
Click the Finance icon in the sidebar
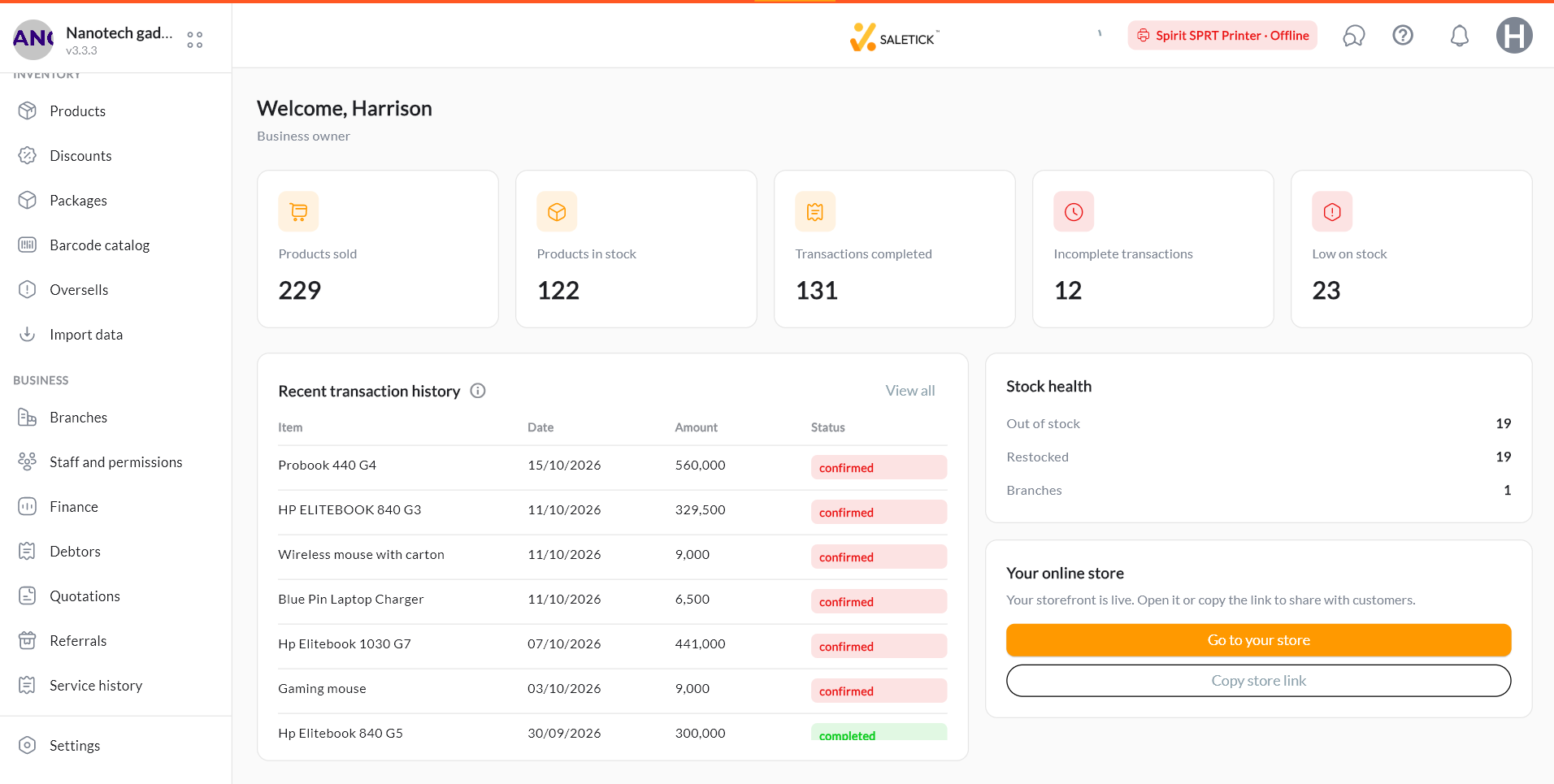(28, 506)
